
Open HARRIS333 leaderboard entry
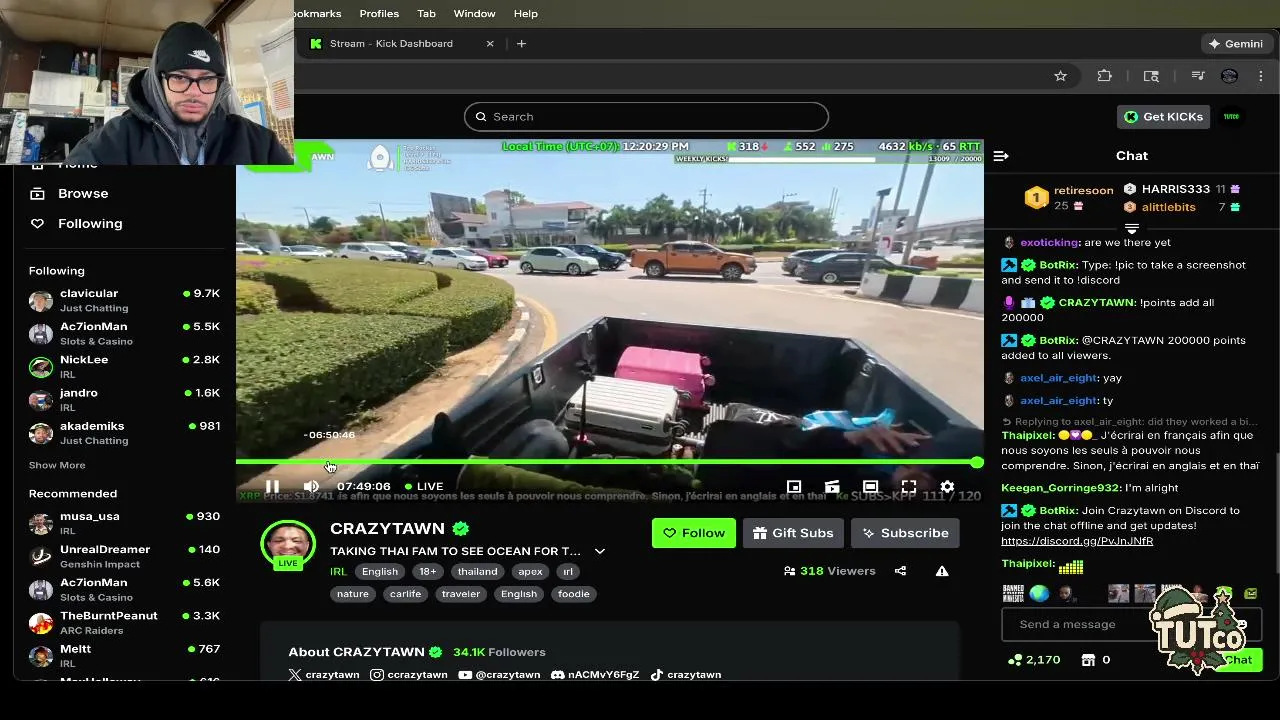tap(1182, 189)
